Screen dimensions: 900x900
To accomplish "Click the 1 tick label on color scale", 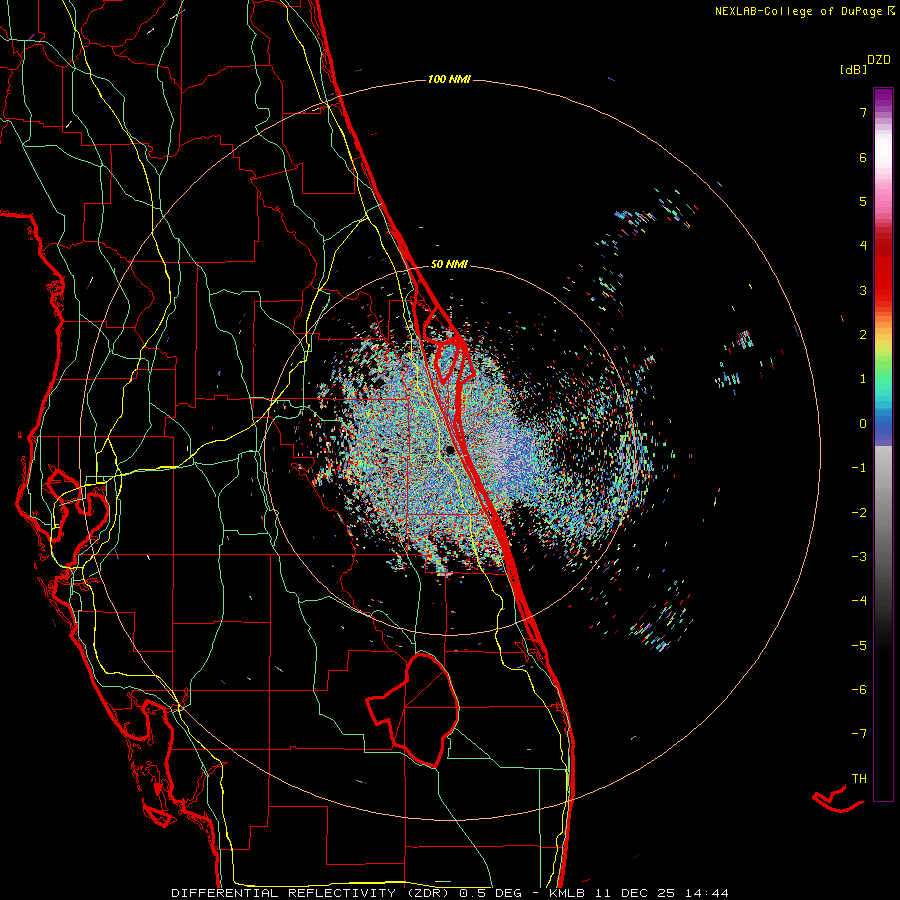I will (863, 379).
